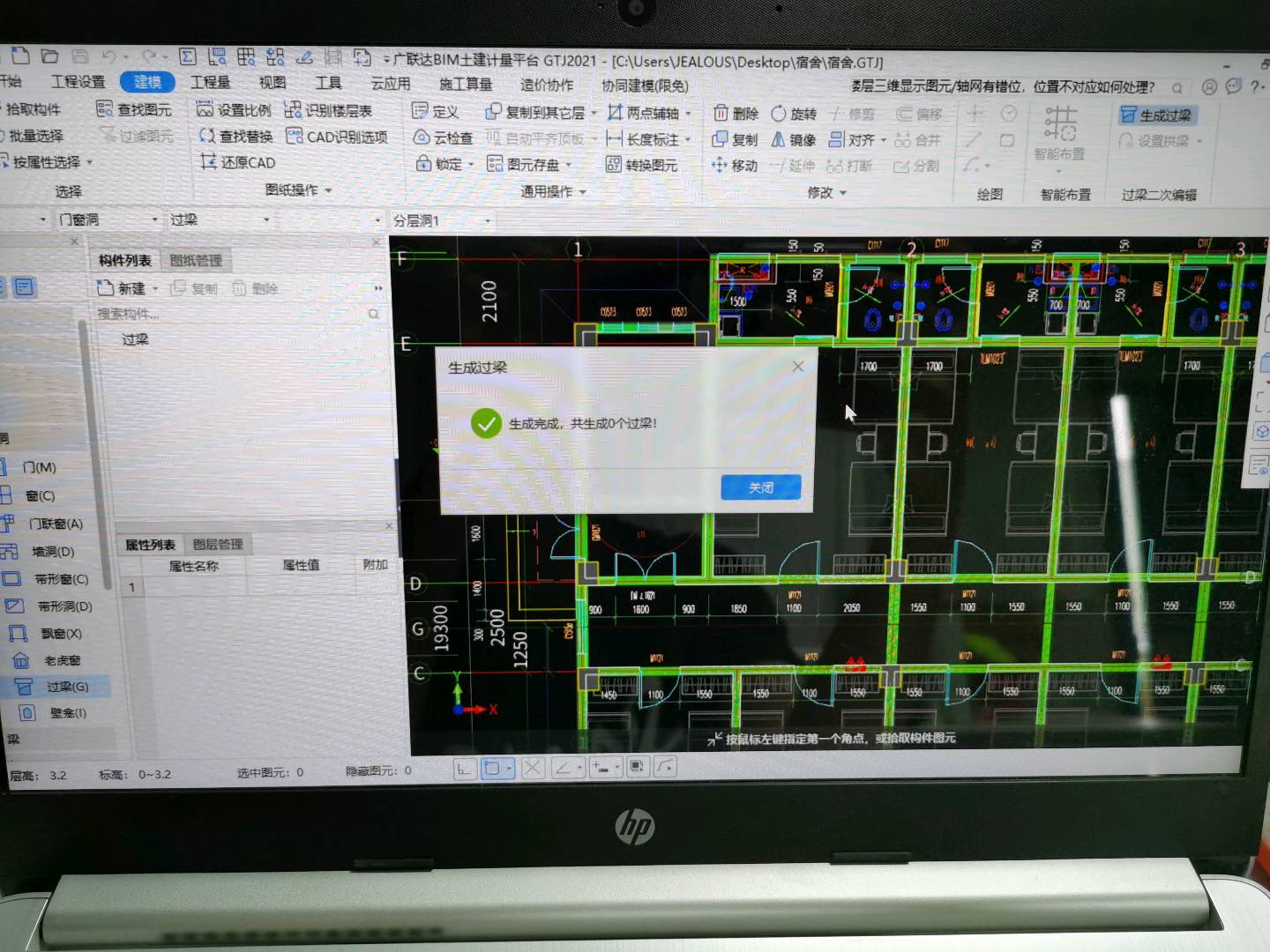Open the 两点辅轴 dropdown arrow
Screen dimensions: 1270x952
[688, 114]
